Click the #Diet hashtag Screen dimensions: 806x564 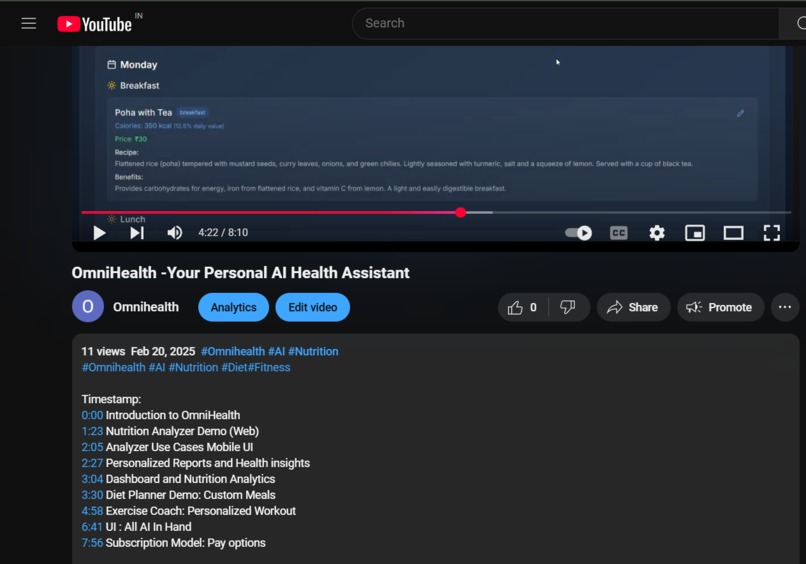[234, 368]
